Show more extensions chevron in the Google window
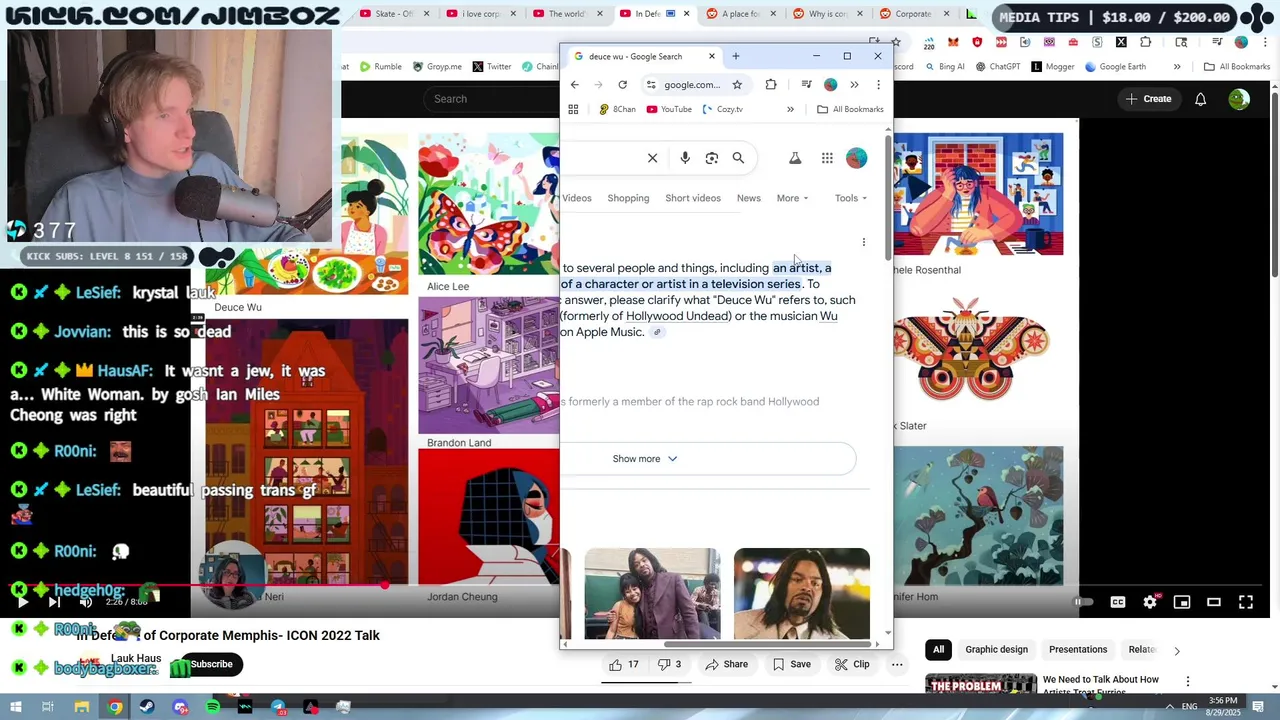This screenshot has height=720, width=1280. [854, 85]
